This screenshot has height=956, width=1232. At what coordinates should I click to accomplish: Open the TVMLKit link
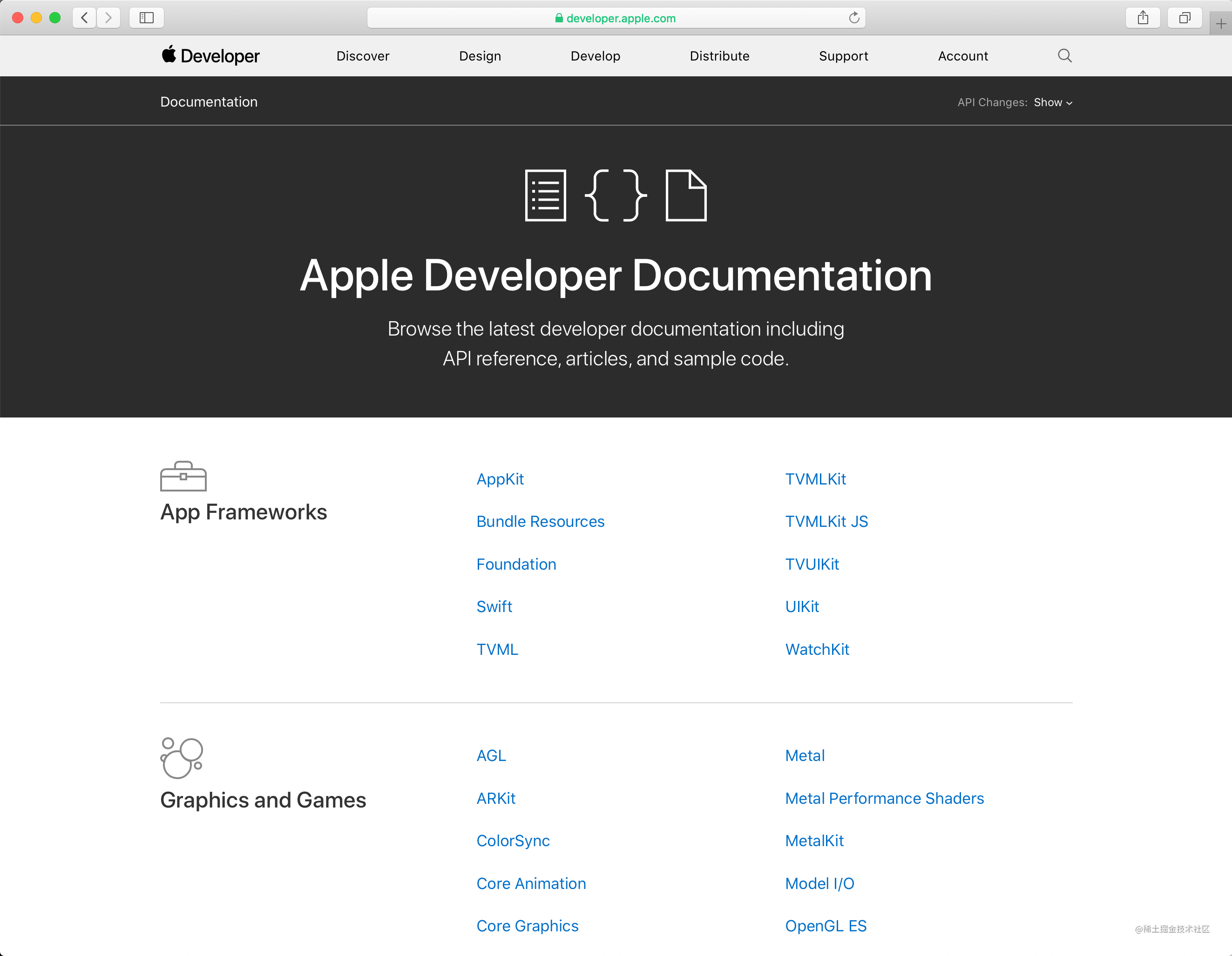815,479
